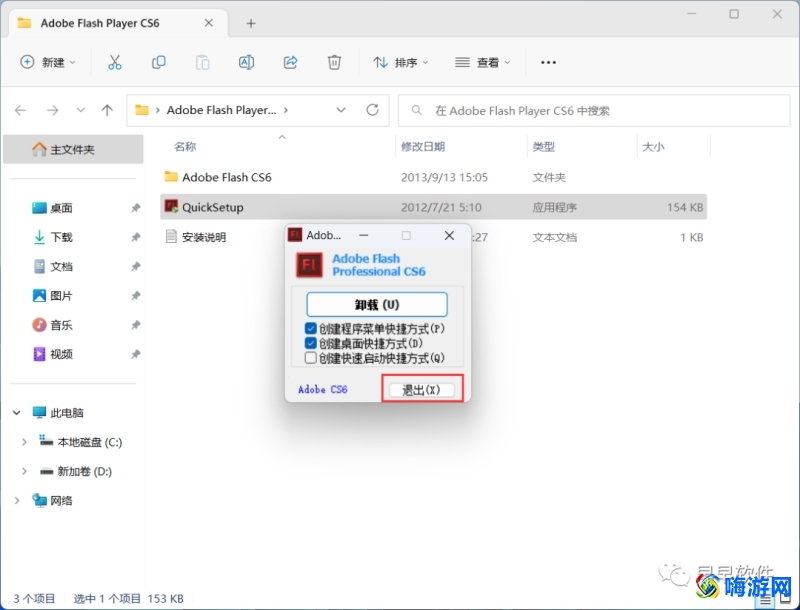Click the Delete trash bin icon

(334, 62)
